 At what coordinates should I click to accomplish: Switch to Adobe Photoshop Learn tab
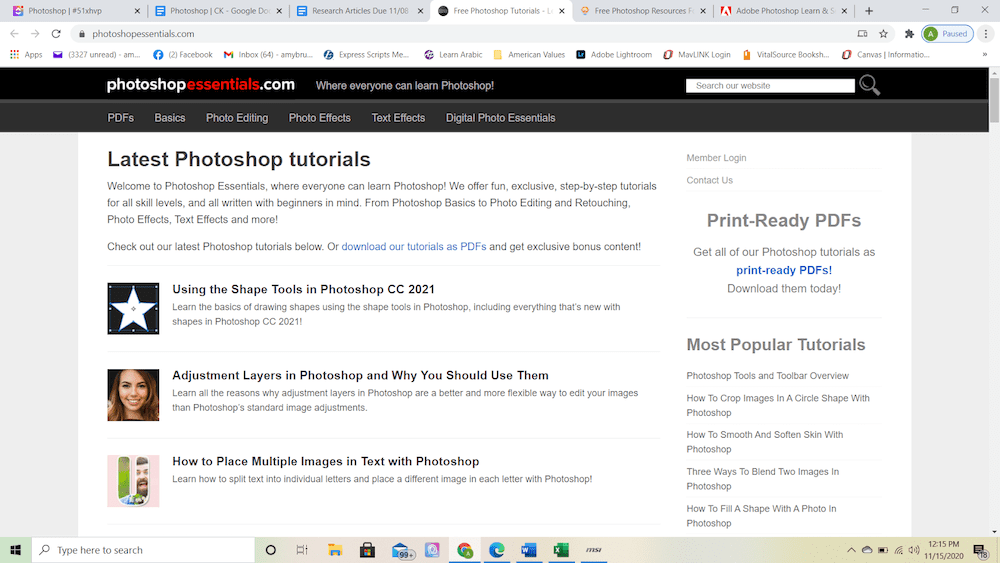pyautogui.click(x=786, y=11)
